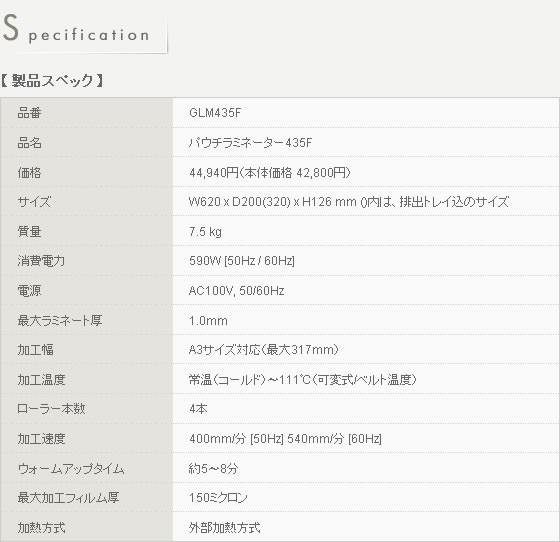This screenshot has width=560, height=542.
Task: Select the 7.5 kg weight value
Action: point(205,232)
